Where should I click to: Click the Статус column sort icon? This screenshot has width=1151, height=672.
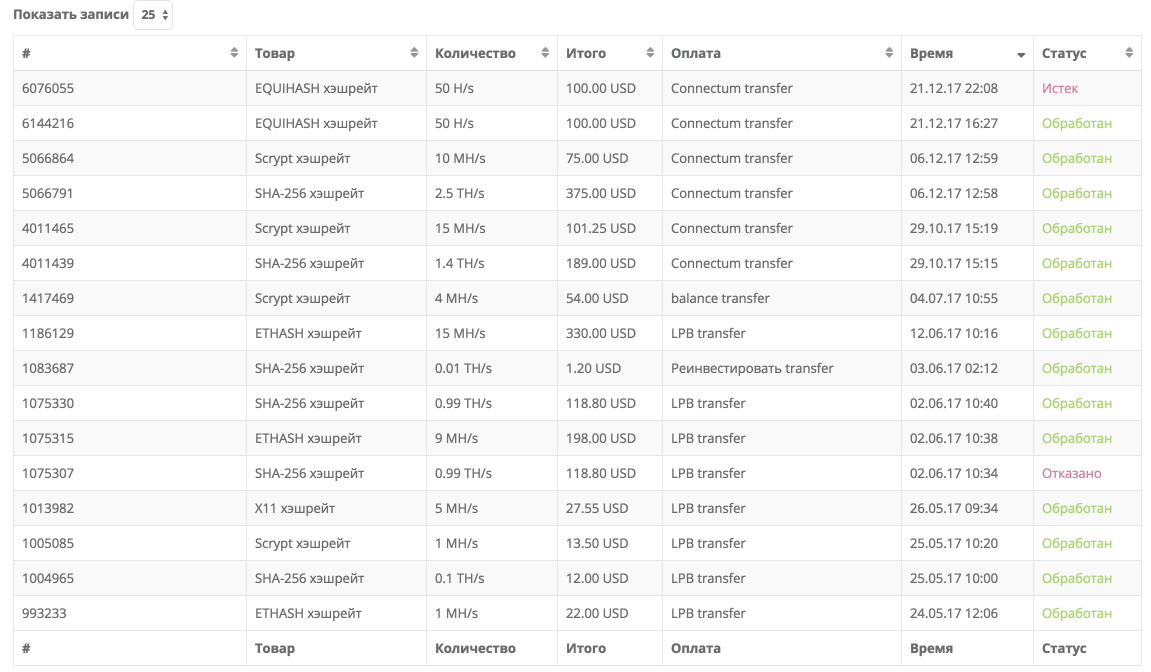(x=1129, y=53)
